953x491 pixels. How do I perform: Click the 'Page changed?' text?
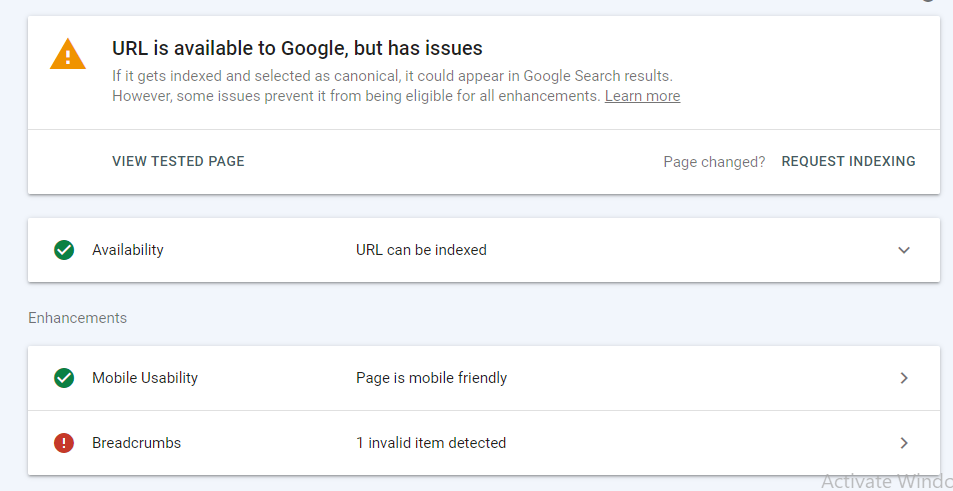click(x=714, y=161)
